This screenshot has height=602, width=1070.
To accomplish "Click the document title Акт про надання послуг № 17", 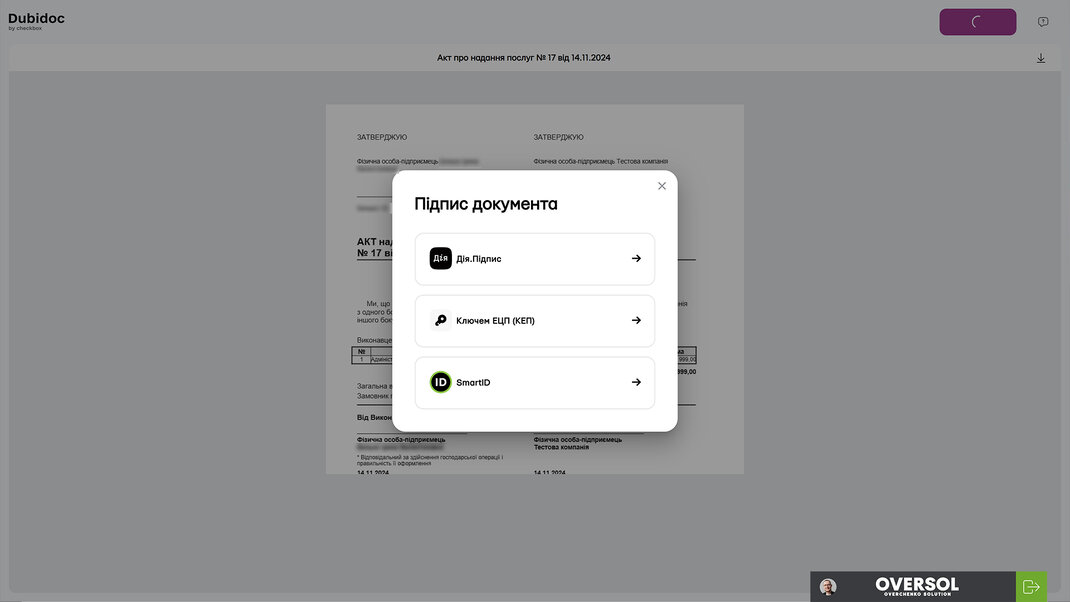I will tap(523, 58).
